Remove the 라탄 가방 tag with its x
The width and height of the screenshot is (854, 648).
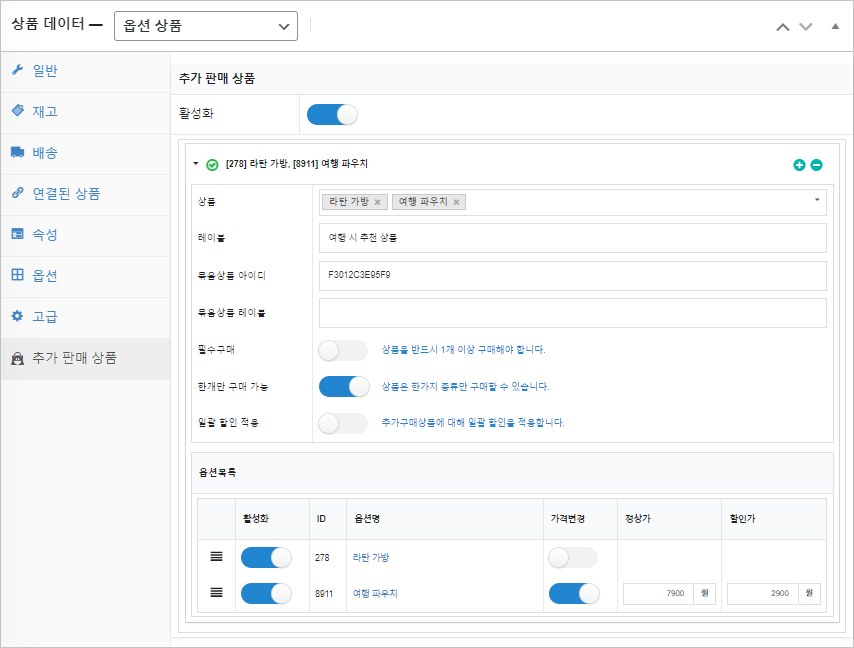click(377, 202)
